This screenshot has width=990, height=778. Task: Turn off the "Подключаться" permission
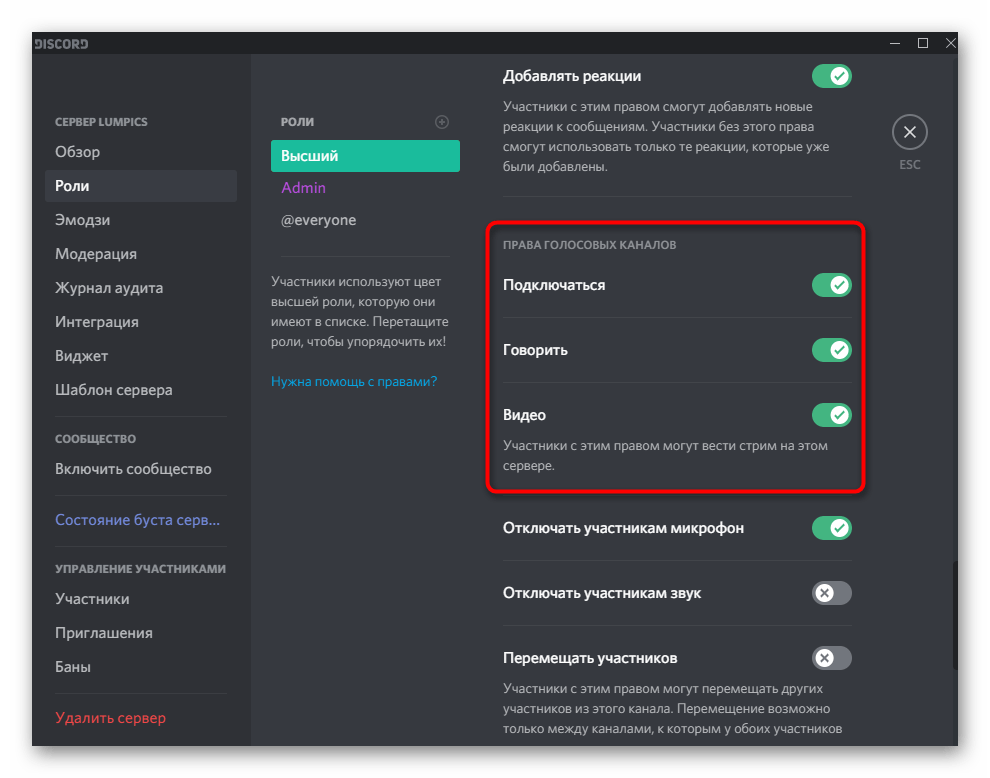831,284
